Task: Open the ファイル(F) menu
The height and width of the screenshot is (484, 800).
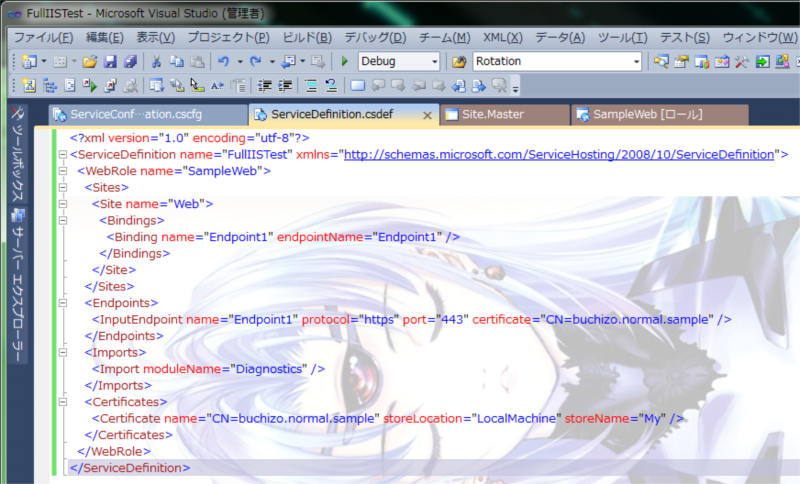Action: [x=43, y=38]
